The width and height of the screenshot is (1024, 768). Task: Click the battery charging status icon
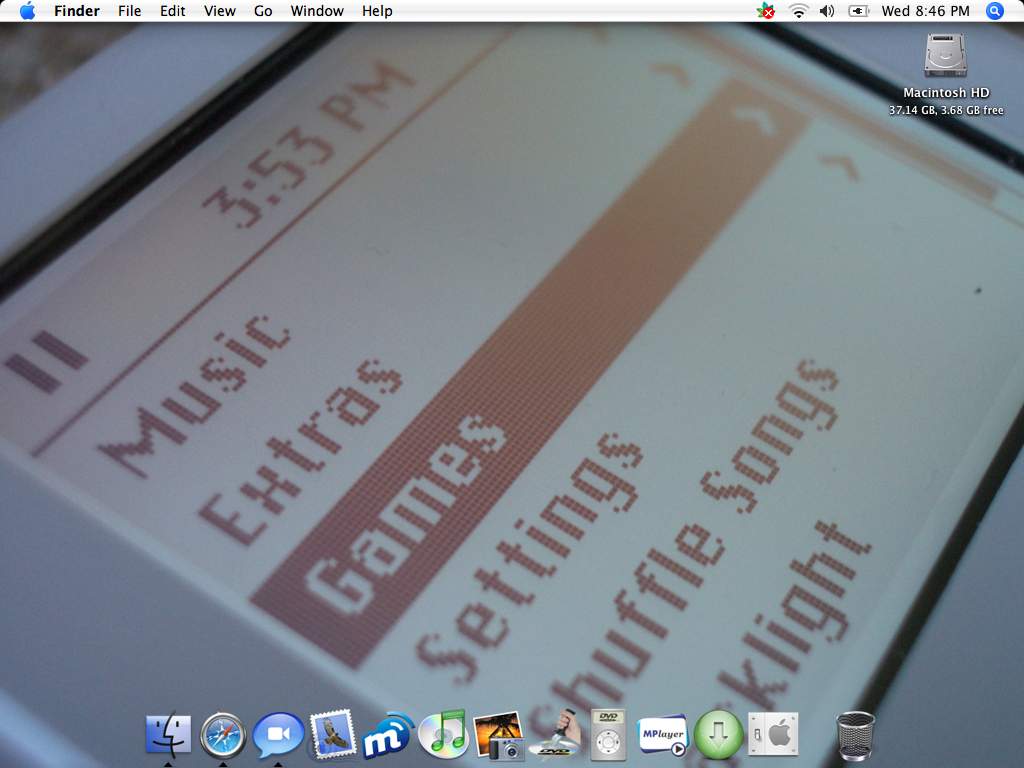858,11
